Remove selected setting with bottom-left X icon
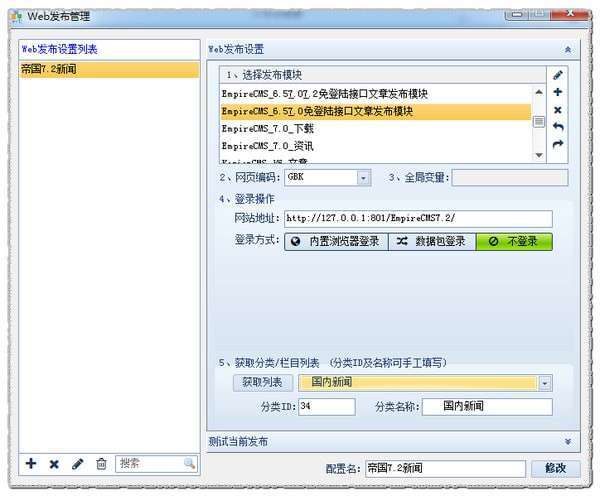600x496 pixels. 54,464
